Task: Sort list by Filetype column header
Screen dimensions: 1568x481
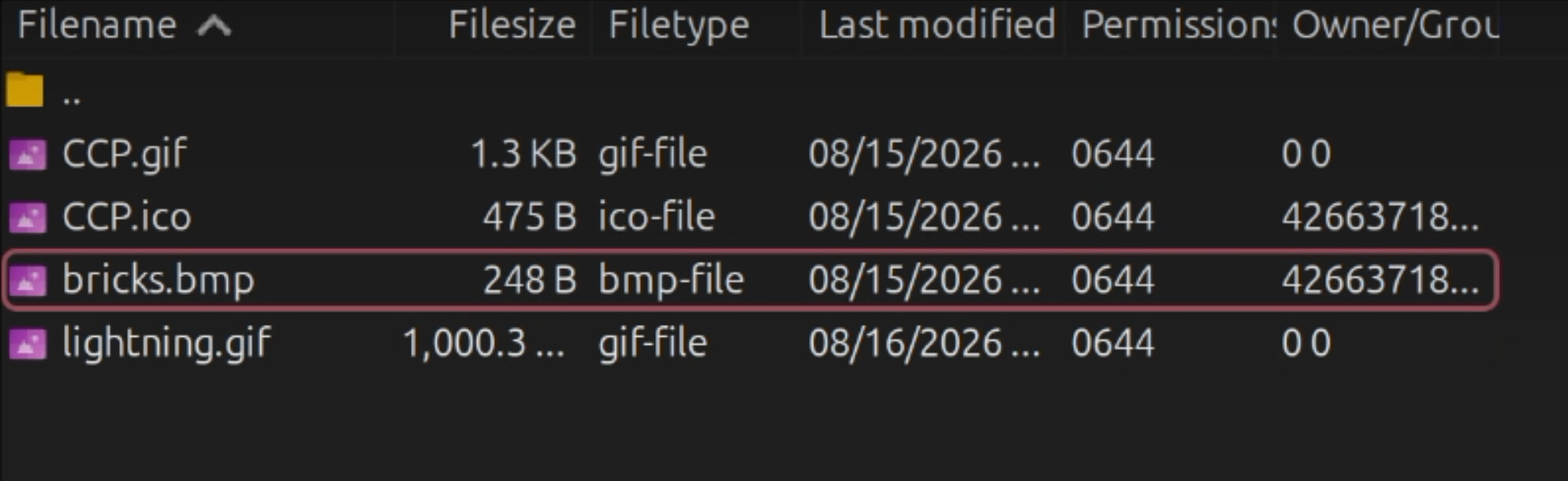Action: 679,25
